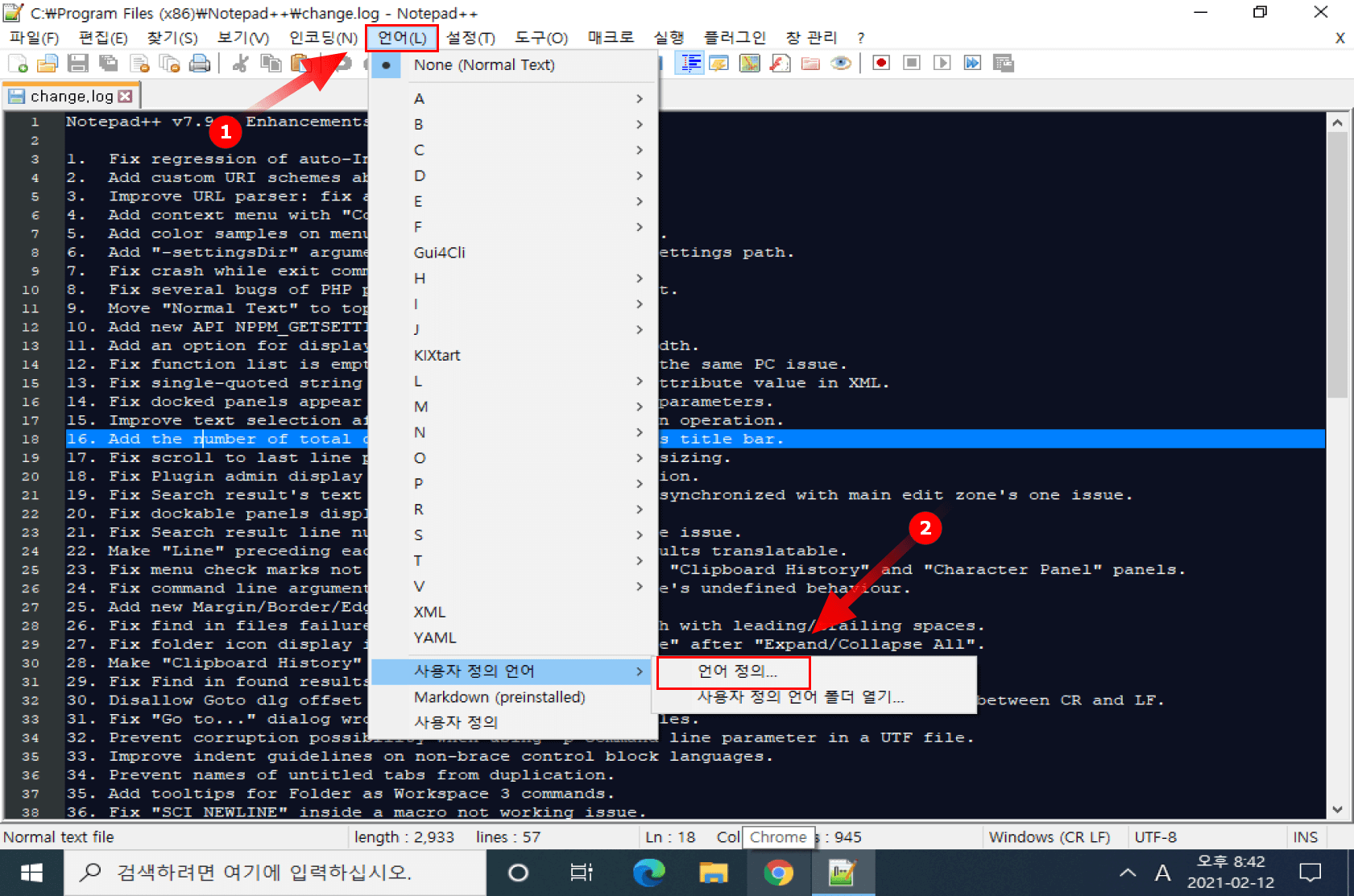Expand the V languages submenu
The image size is (1354, 896).
(x=513, y=587)
